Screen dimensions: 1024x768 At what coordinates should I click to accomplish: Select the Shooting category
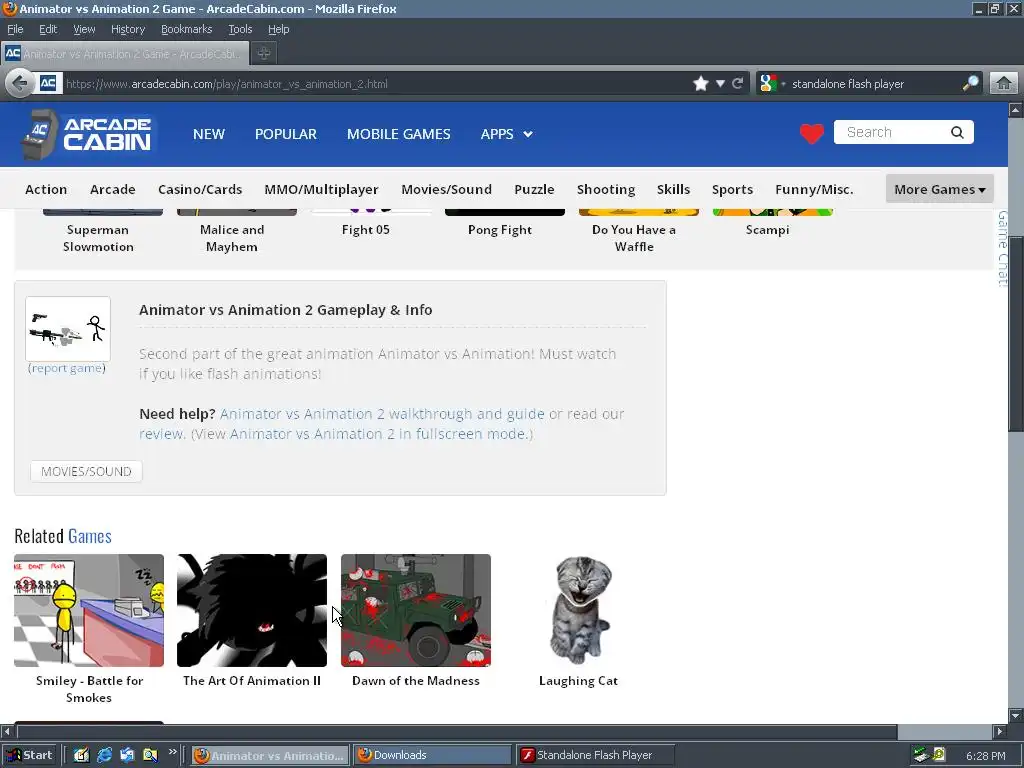click(606, 189)
